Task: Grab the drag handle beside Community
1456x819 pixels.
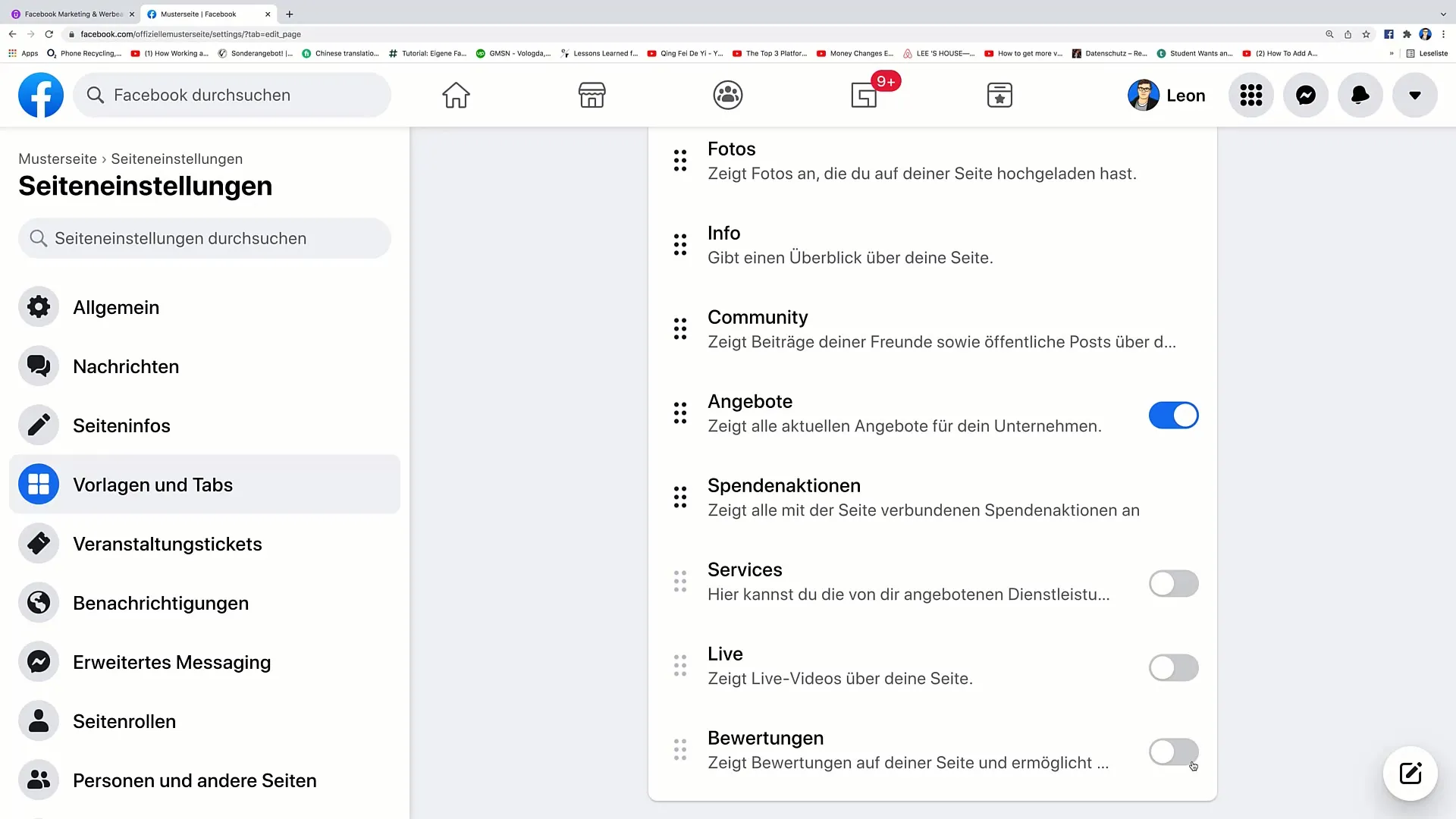Action: coord(680,329)
